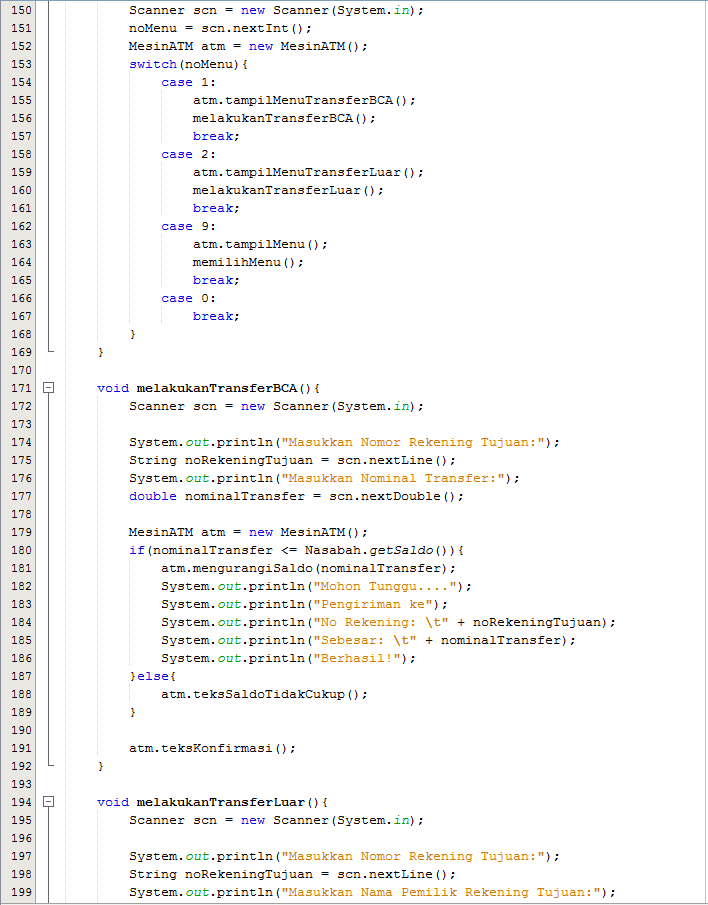Click string "Berhasil!"
This screenshot has height=905, width=708.
pos(356,659)
